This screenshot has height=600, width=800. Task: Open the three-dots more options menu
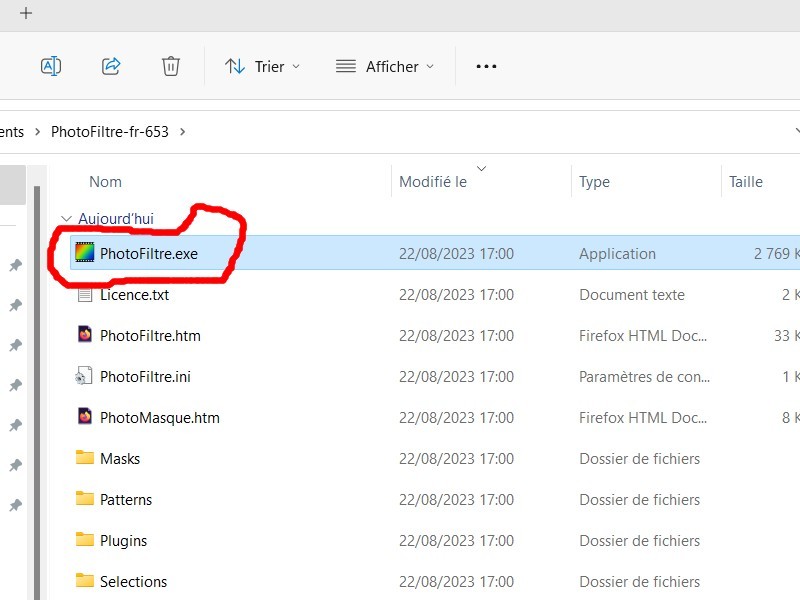486,66
